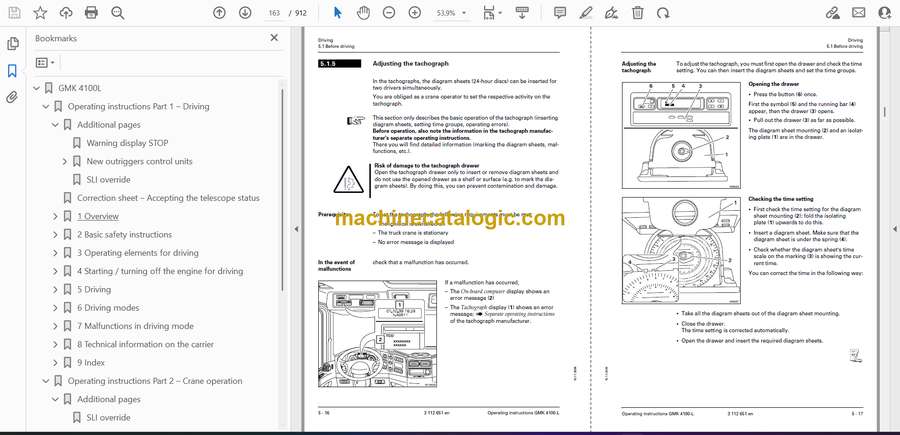Open page thumbnails panel

coord(12,44)
